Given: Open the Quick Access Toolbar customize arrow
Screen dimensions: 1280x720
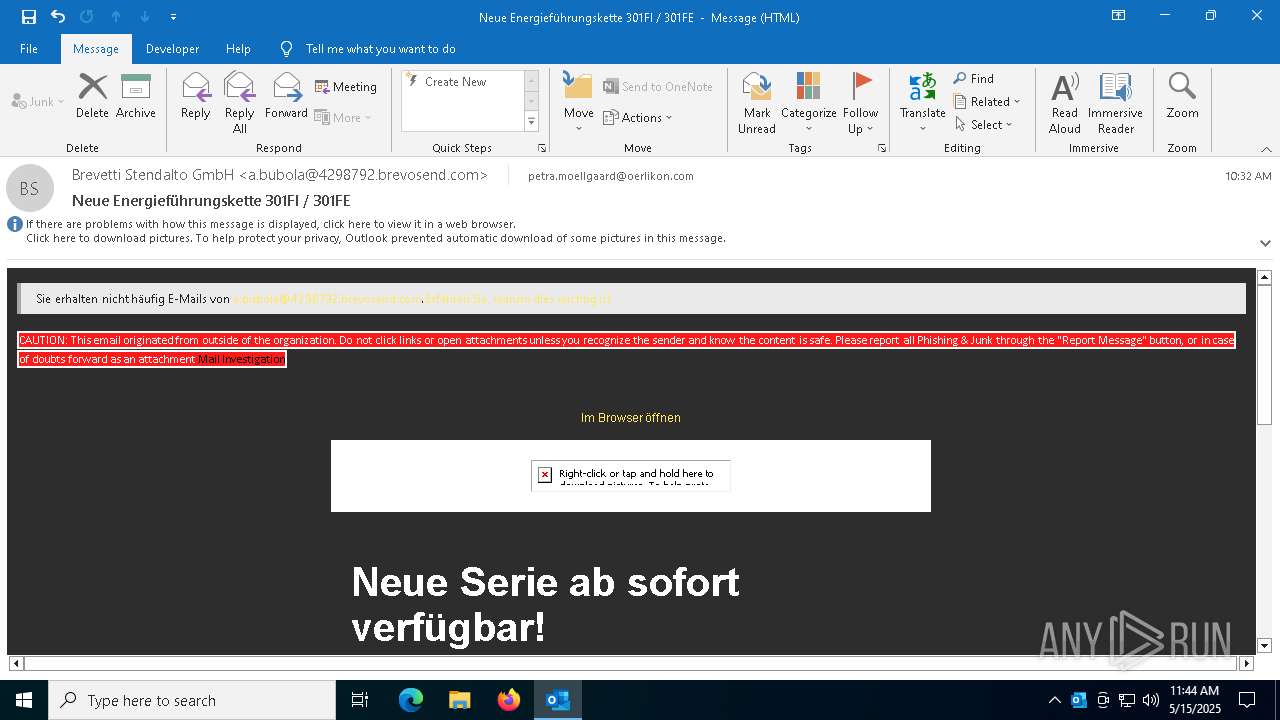Looking at the screenshot, I should click(174, 17).
